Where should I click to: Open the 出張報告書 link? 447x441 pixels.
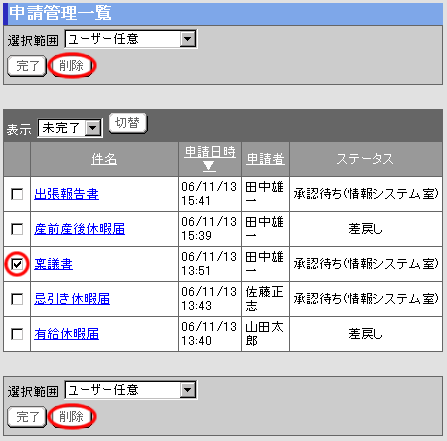66,194
